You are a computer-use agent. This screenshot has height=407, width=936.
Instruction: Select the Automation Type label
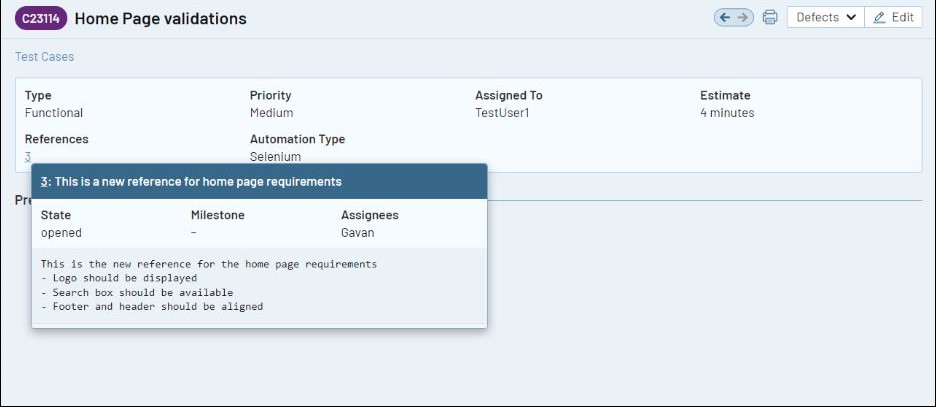click(x=297, y=139)
